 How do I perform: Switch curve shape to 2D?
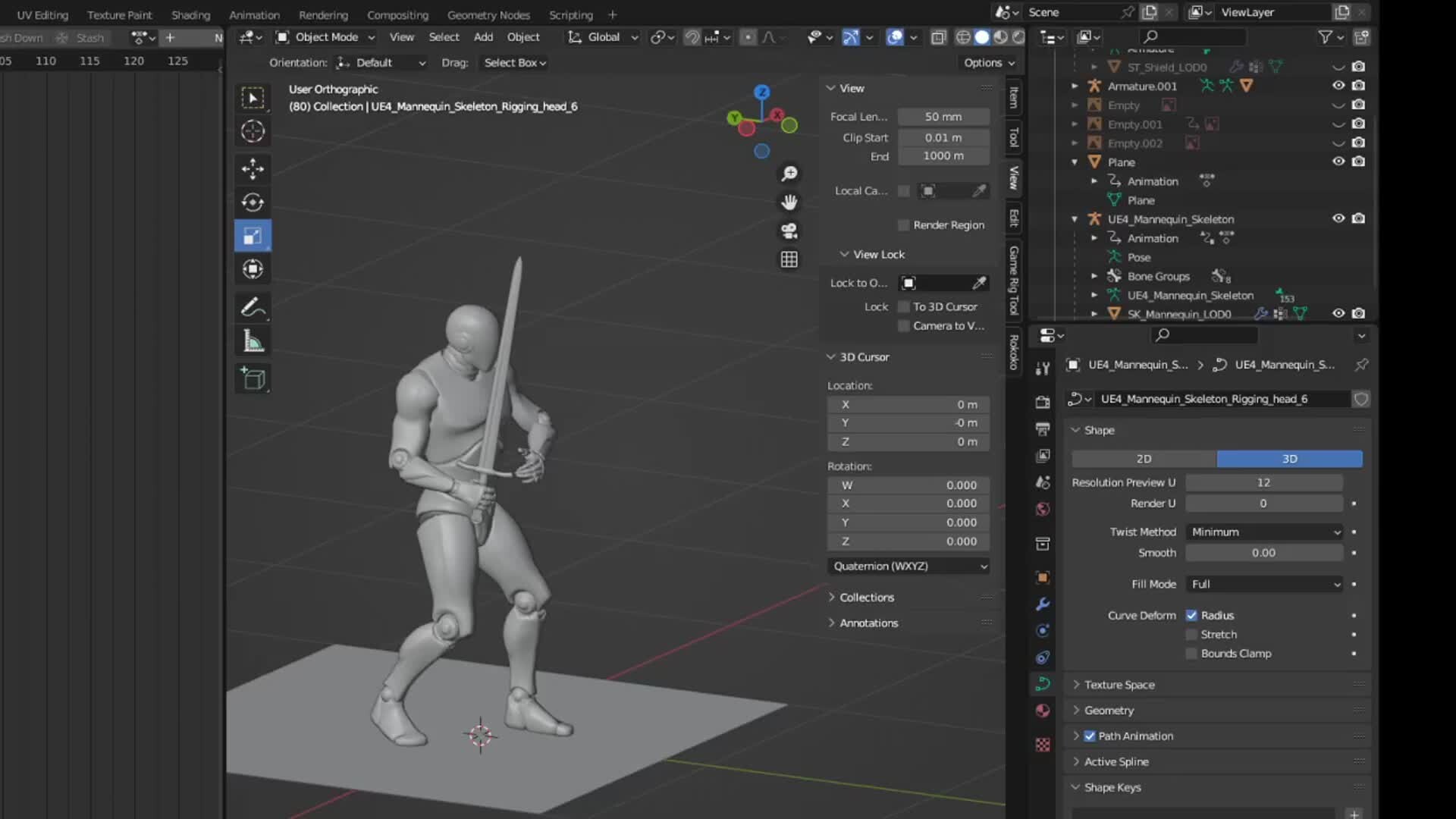tap(1144, 459)
